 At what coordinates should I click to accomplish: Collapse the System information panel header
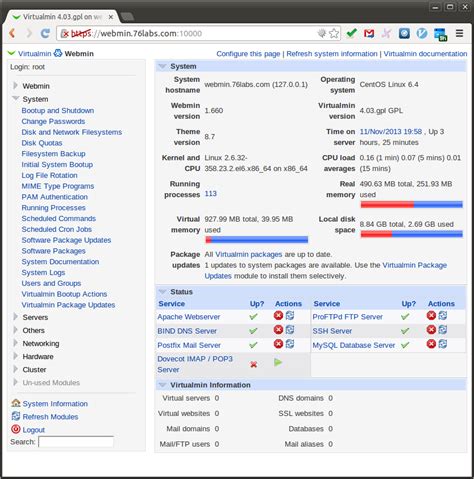coord(162,66)
